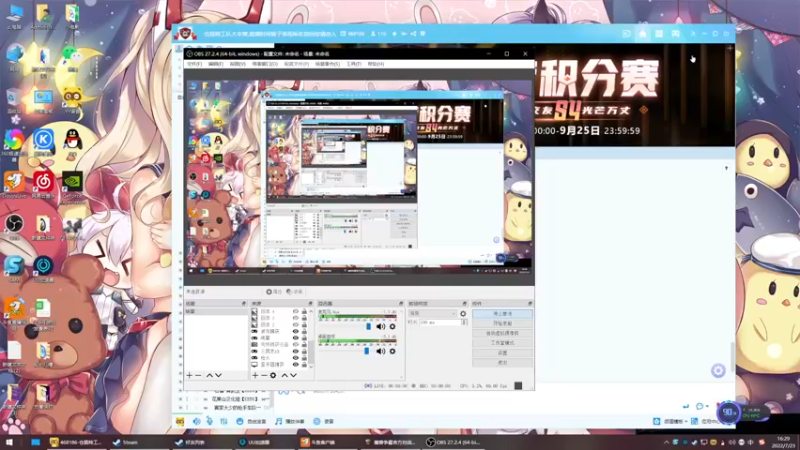The image size is (800, 450).
Task: Enable OBS 工作室模式 studio mode
Action: point(502,343)
